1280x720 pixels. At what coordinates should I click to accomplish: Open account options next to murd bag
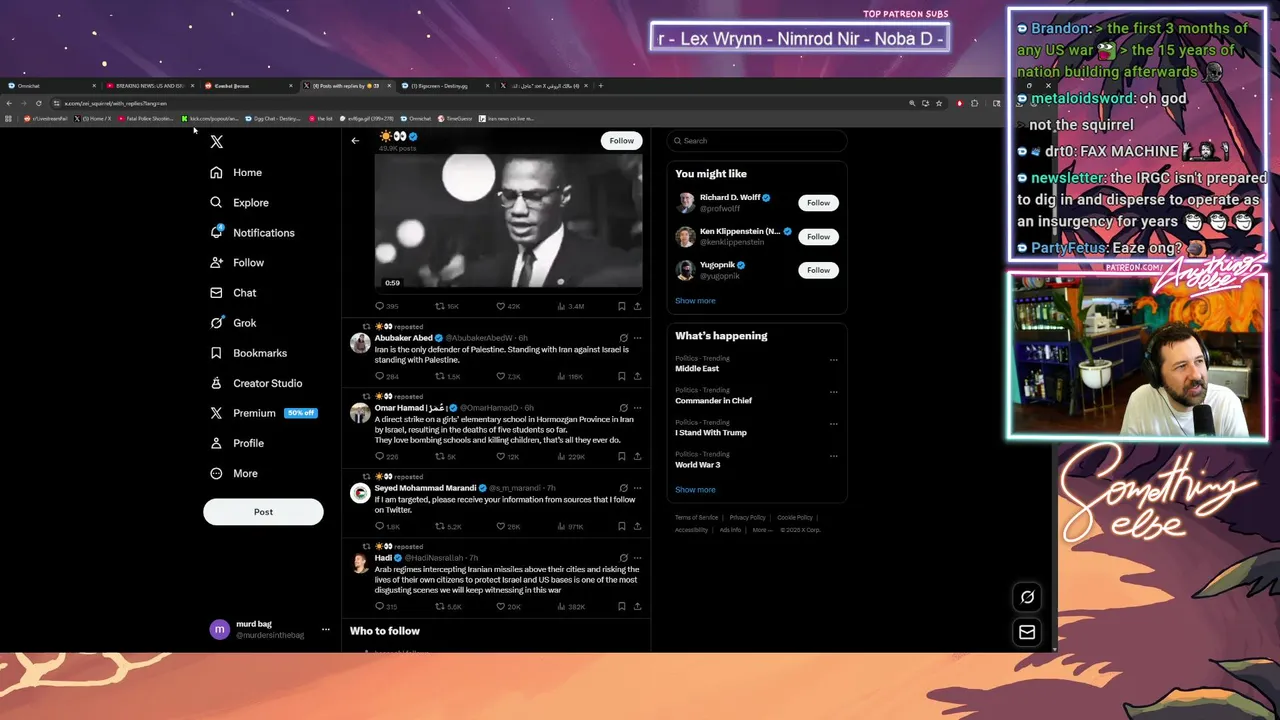point(325,630)
